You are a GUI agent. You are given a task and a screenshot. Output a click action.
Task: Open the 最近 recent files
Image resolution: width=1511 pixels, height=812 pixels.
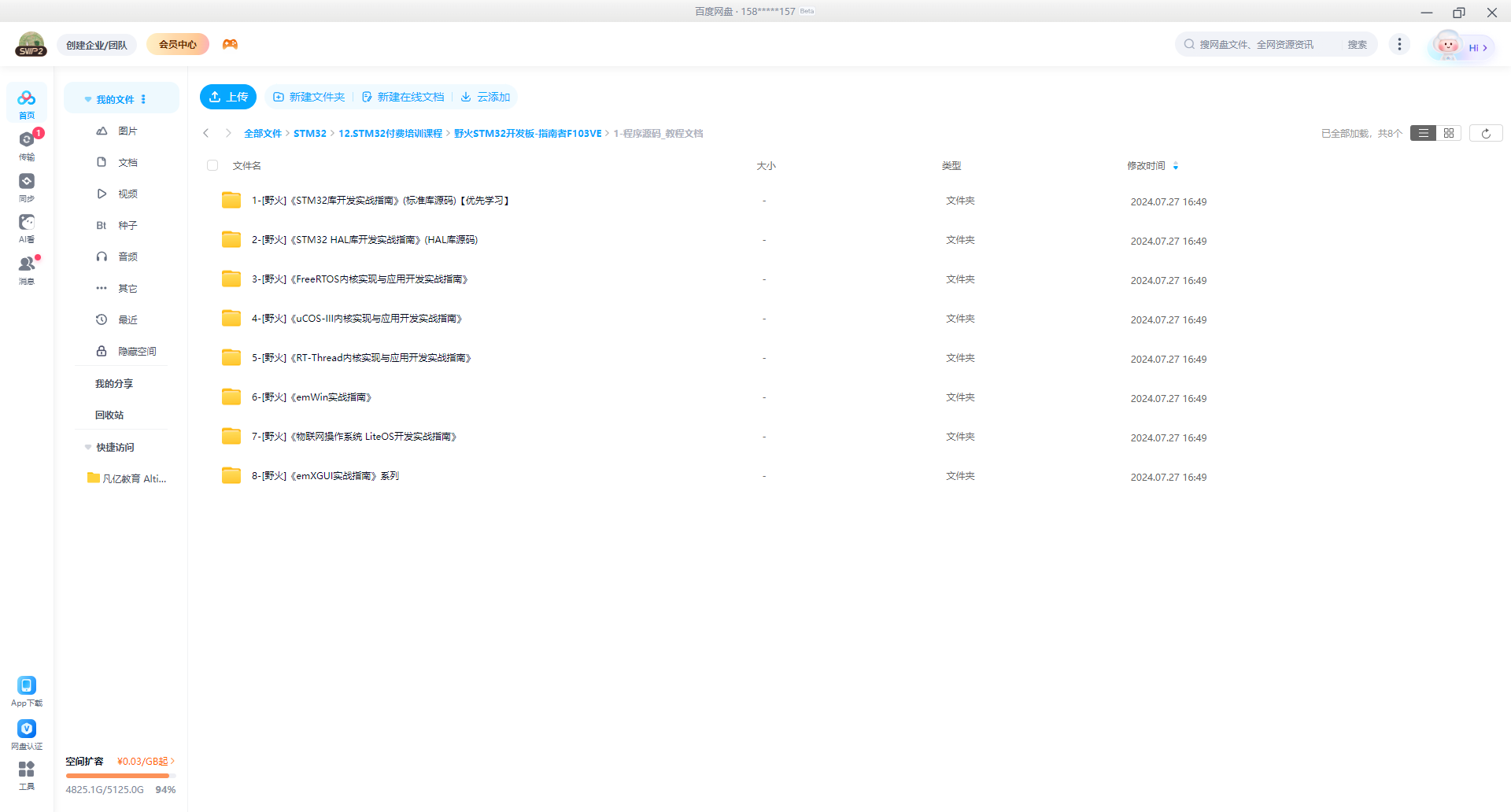pyautogui.click(x=122, y=319)
